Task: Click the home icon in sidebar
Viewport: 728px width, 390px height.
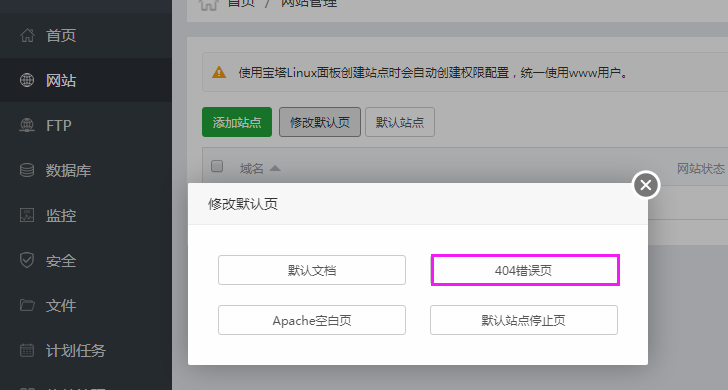Action: pyautogui.click(x=27, y=35)
